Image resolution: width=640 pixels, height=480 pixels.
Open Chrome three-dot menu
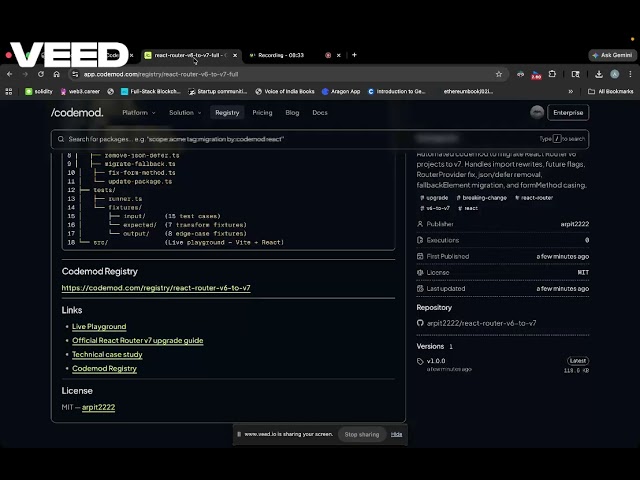(x=630, y=74)
